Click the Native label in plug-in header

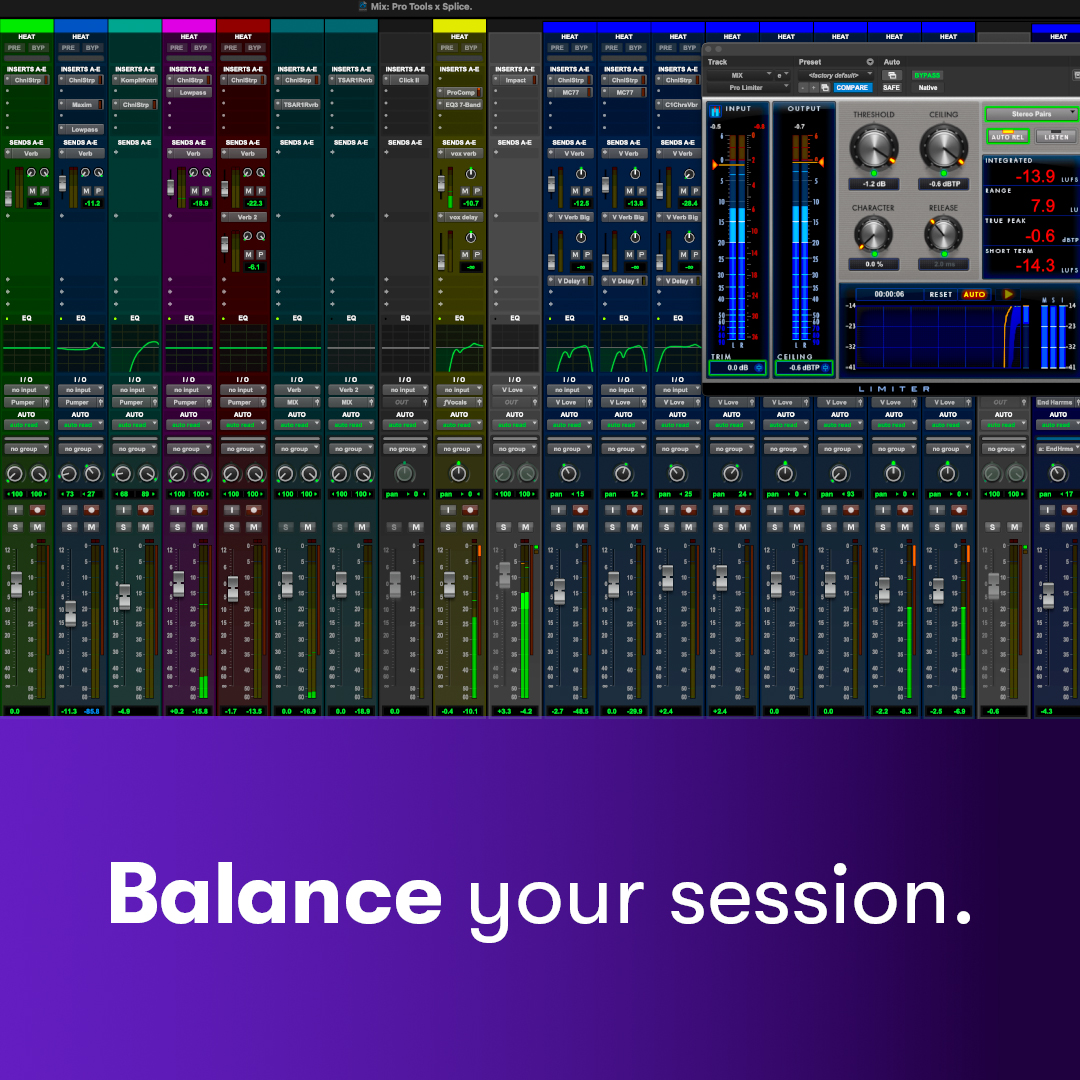tap(927, 87)
